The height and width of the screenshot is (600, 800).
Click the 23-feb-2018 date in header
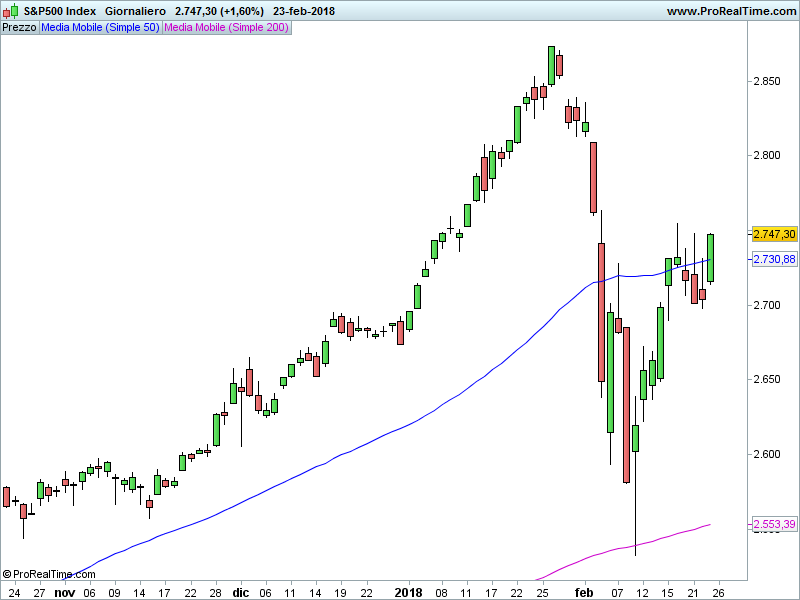(304, 11)
